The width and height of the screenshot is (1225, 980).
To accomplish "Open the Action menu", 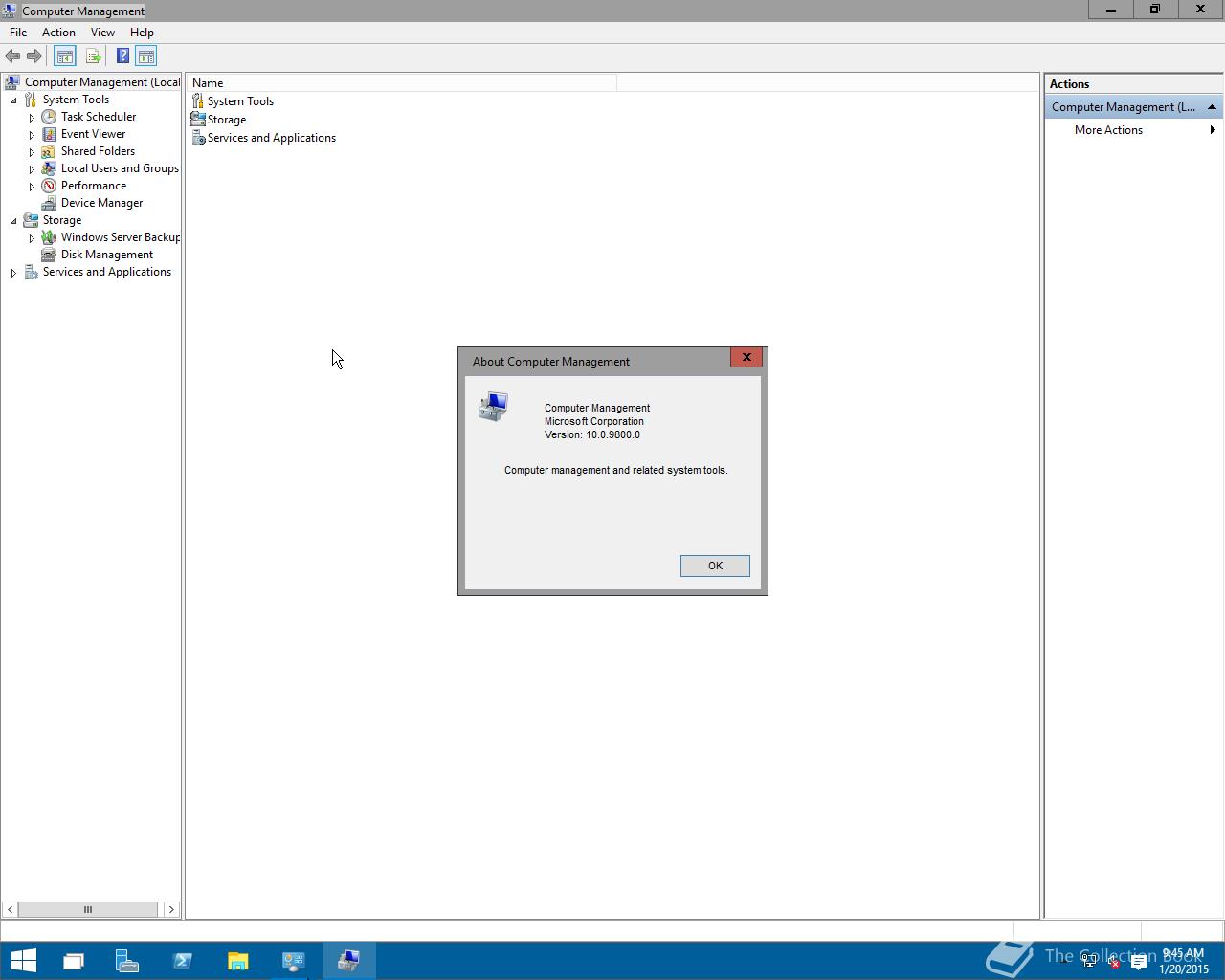I will point(58,33).
